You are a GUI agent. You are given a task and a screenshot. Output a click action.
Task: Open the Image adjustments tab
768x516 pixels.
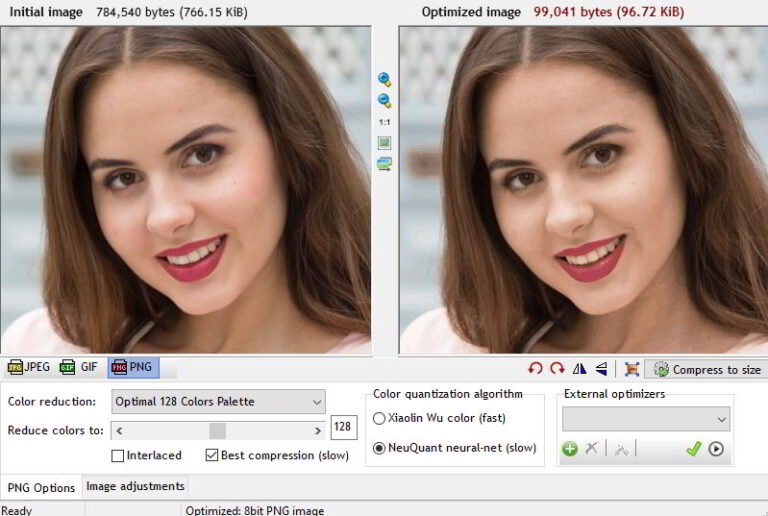135,486
